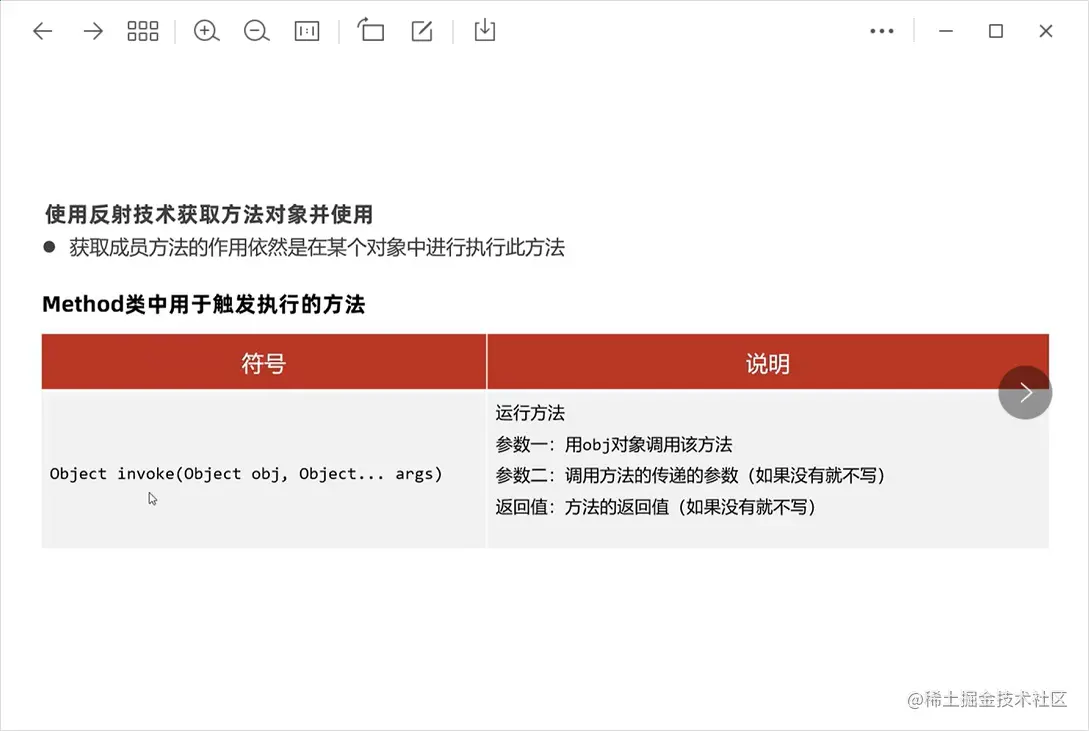Open thumbnail grid view
This screenshot has width=1089, height=731.
(143, 31)
